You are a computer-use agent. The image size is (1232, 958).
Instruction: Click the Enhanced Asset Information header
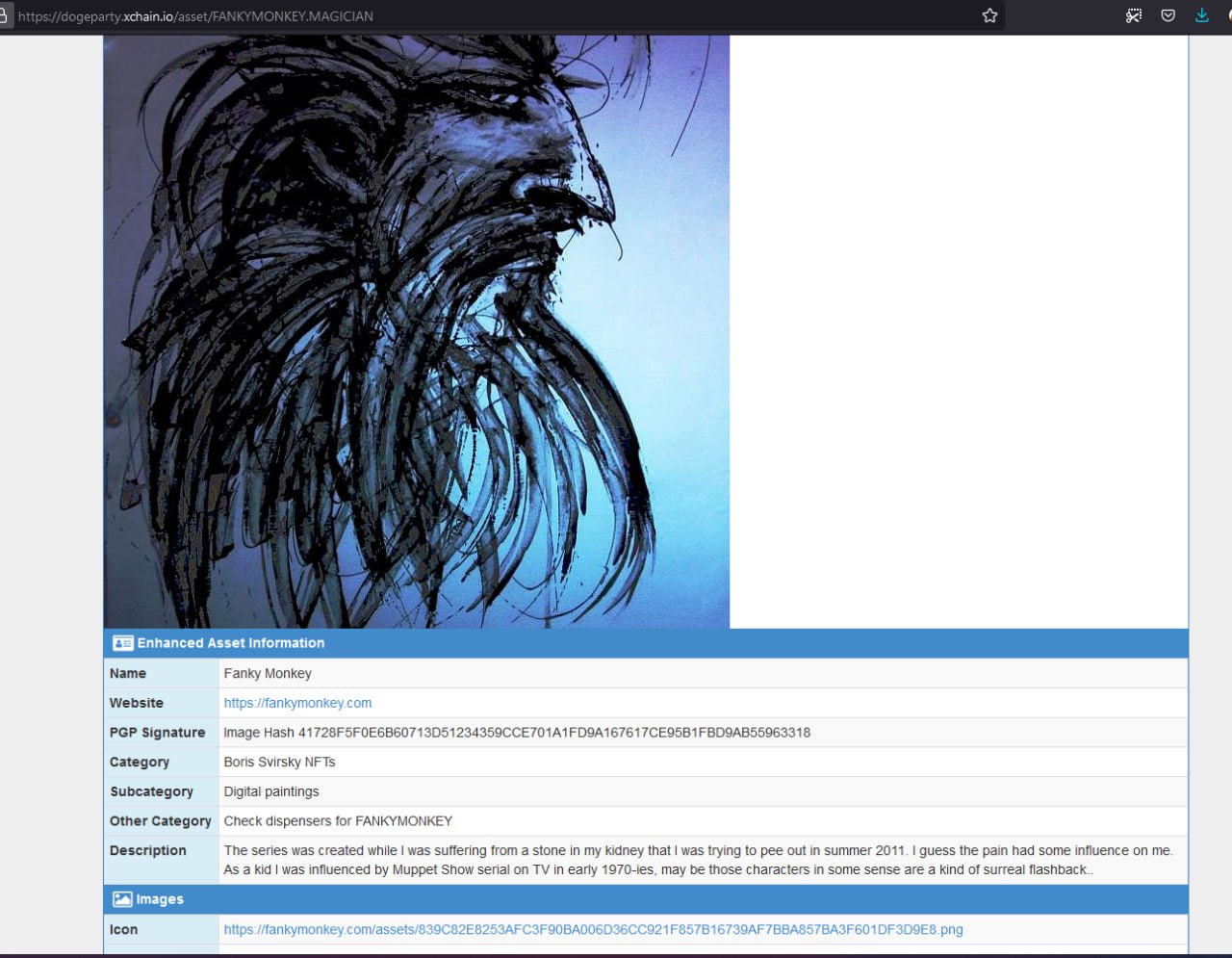[646, 643]
